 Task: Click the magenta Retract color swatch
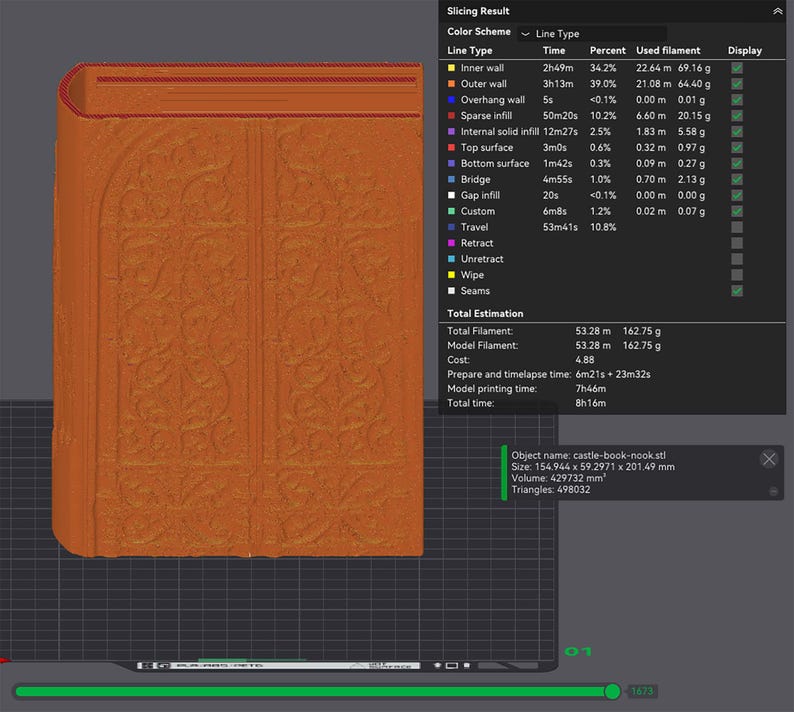[x=451, y=243]
